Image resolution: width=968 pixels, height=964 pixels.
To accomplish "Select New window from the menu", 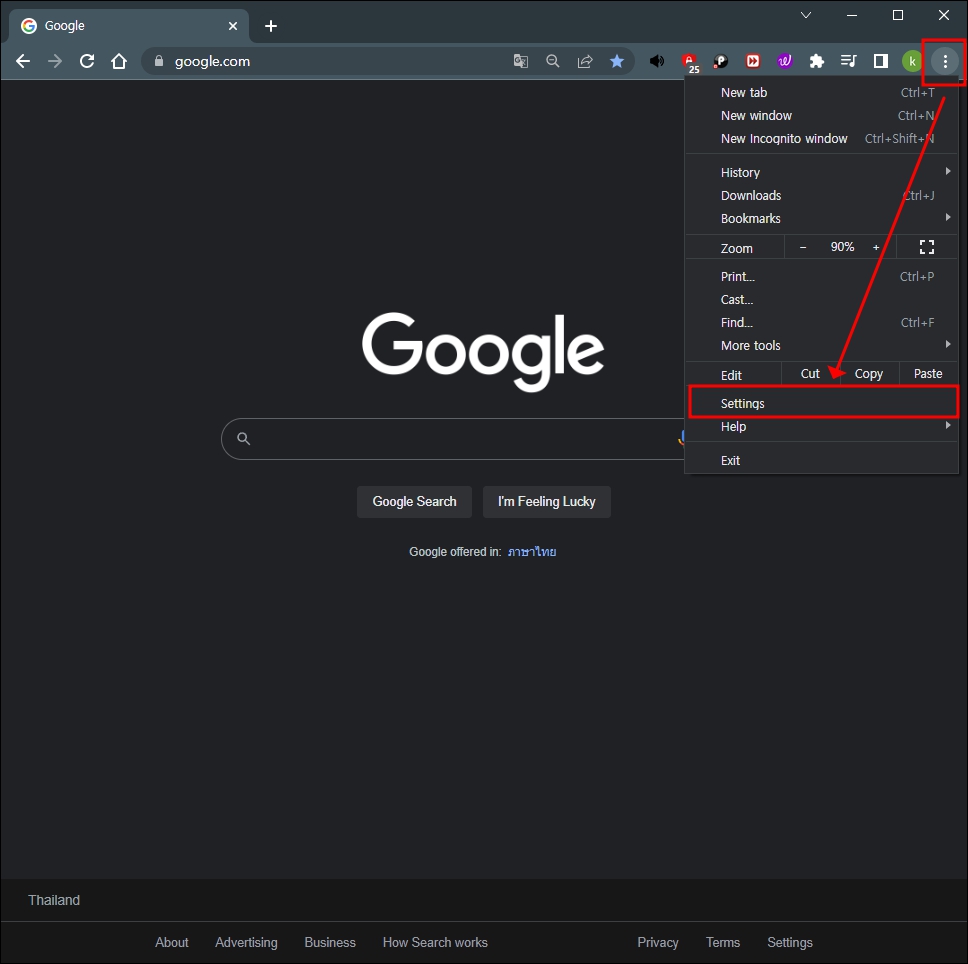I will pyautogui.click(x=822, y=115).
